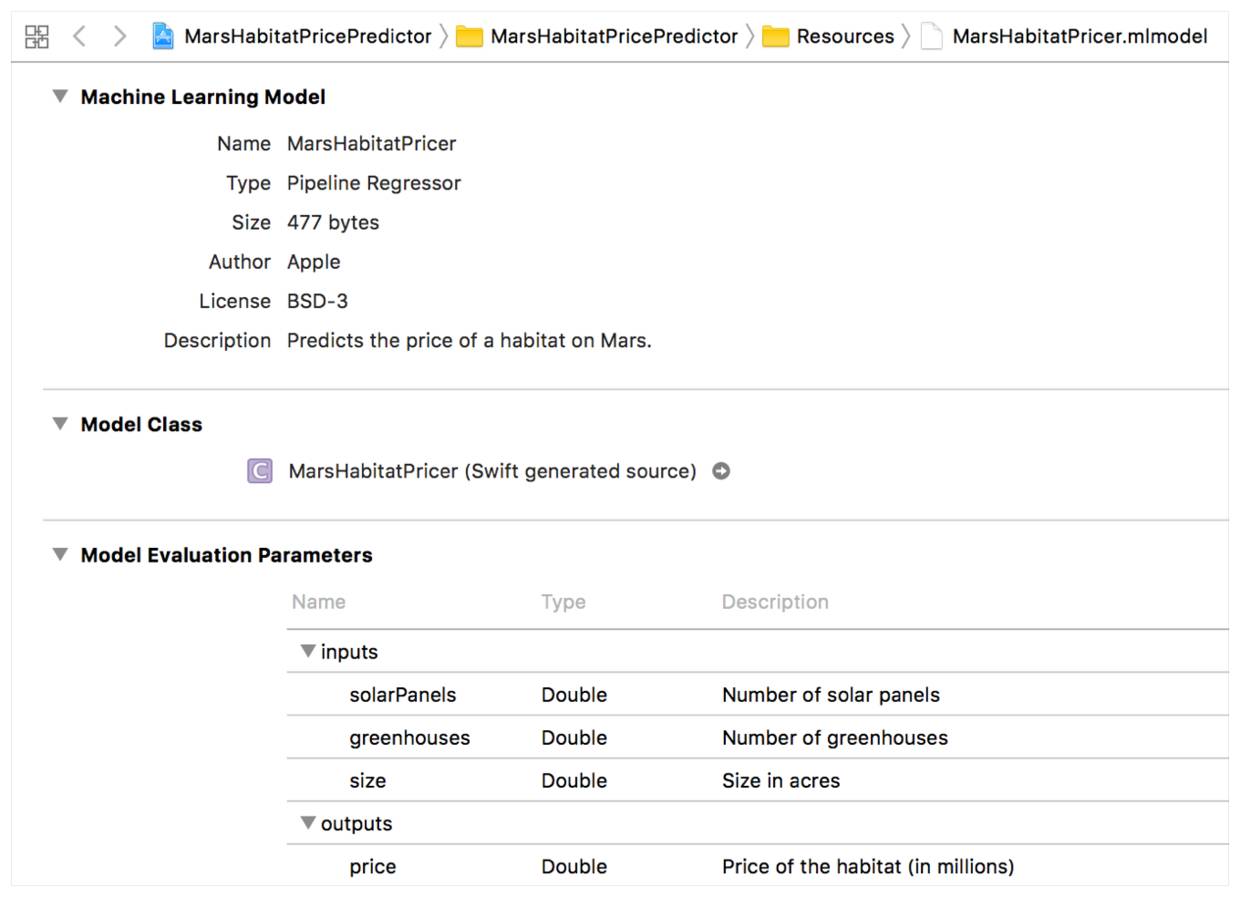The width and height of the screenshot is (1240, 897).
Task: Click the Resources folder icon
Action: pyautogui.click(x=775, y=37)
